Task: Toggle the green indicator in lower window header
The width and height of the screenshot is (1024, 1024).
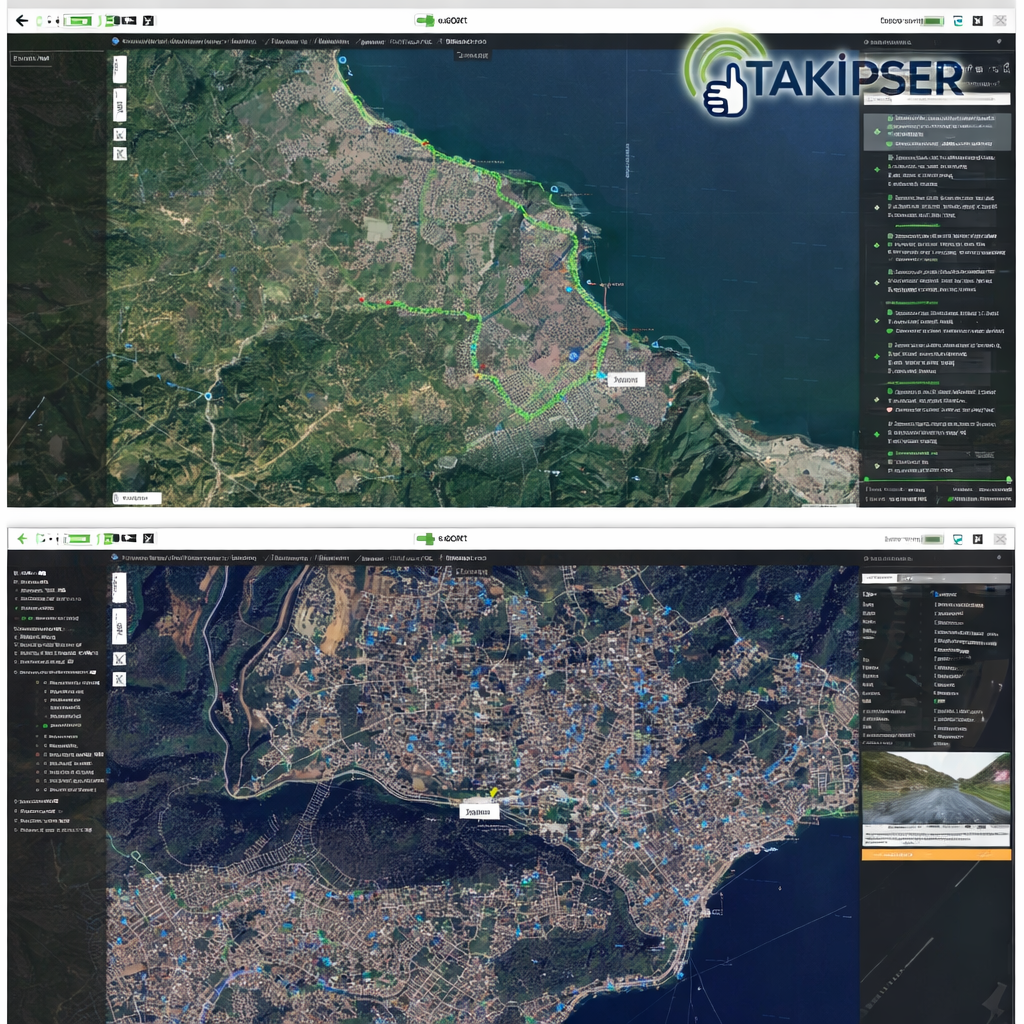Action: [932, 539]
